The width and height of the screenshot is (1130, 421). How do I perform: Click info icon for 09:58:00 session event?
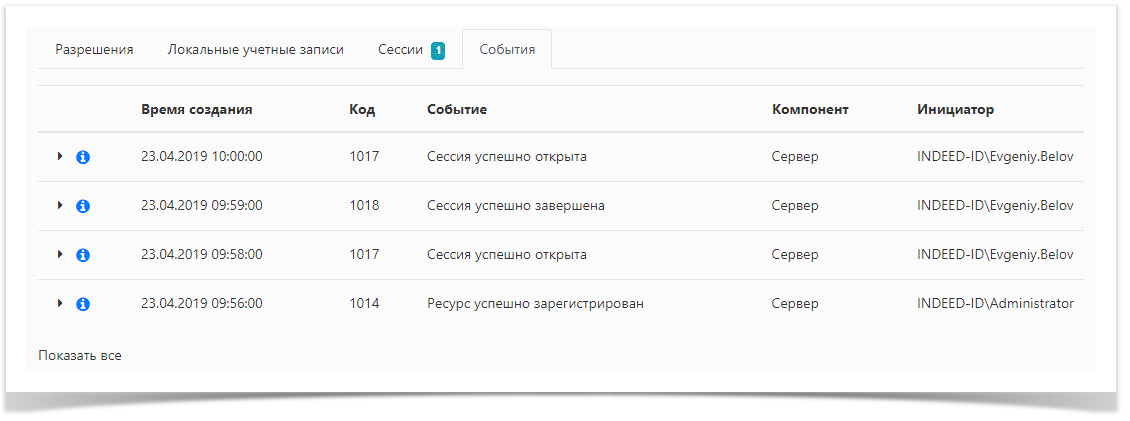[x=83, y=255]
